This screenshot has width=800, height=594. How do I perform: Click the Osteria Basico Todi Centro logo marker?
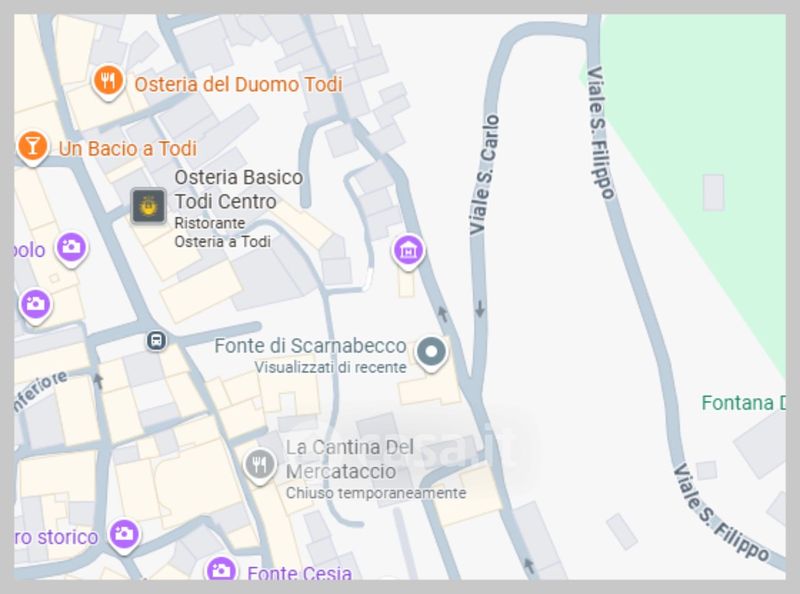(x=149, y=205)
